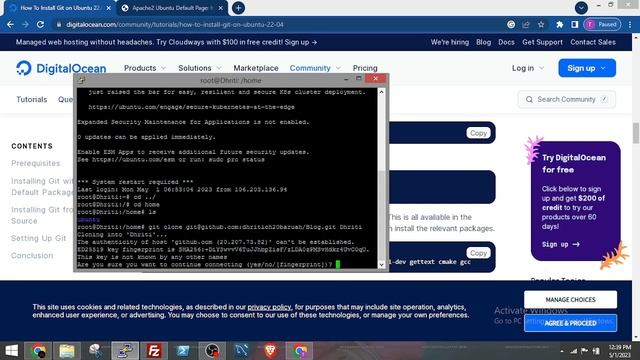Reload the page with refresh icon
The image size is (640, 360).
click(40, 24)
